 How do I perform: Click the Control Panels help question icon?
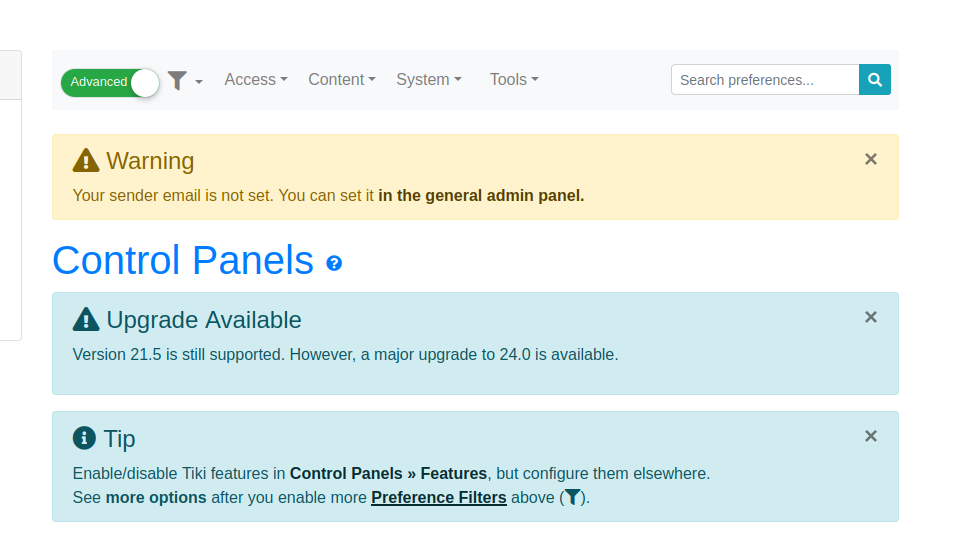334,263
